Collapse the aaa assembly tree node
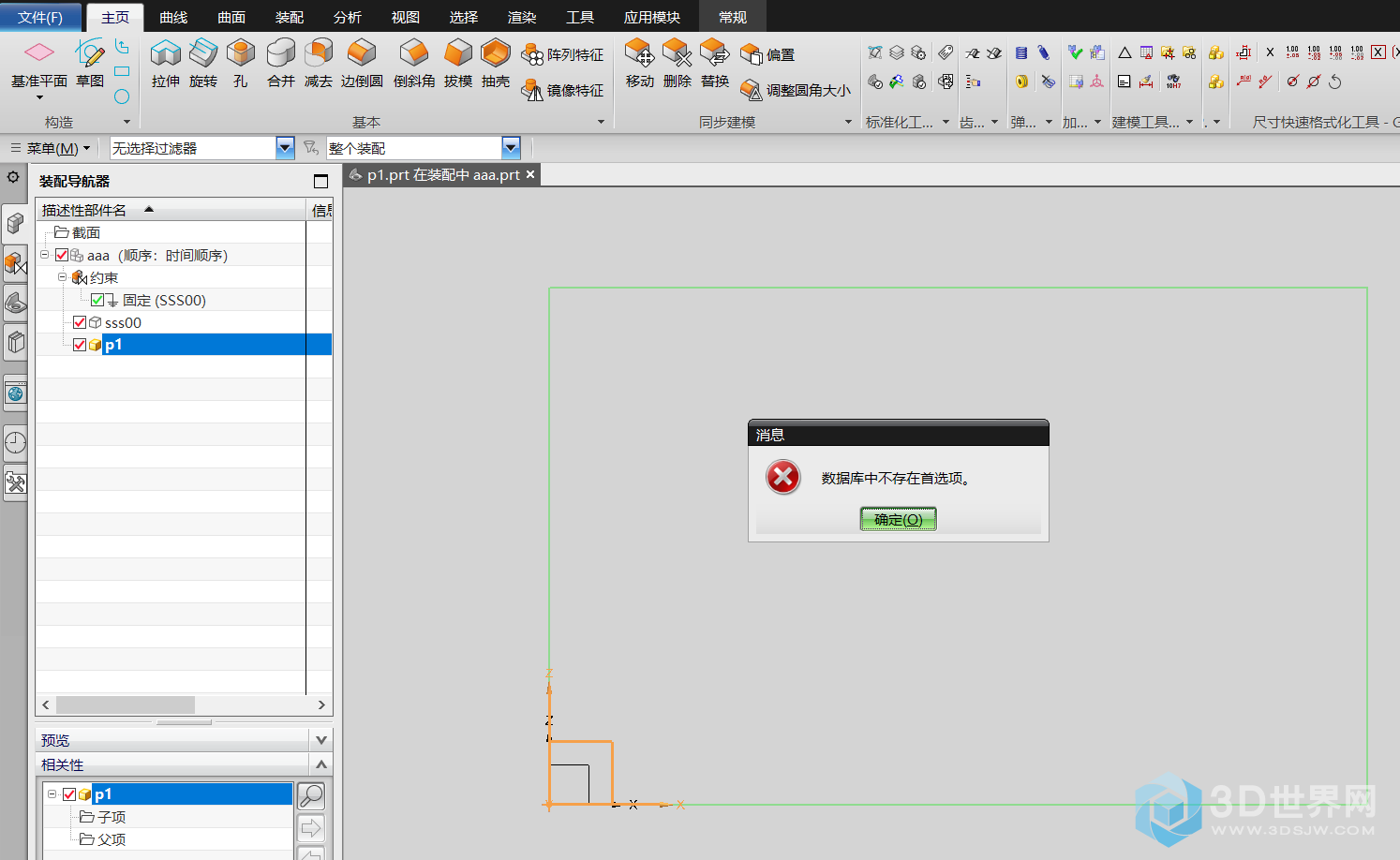Viewport: 1400px width, 860px height. (x=44, y=255)
